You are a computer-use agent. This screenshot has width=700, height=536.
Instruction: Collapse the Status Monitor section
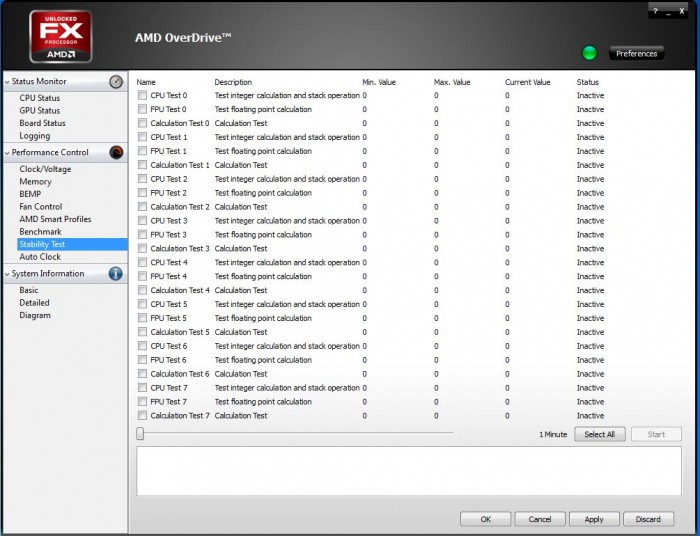click(7, 82)
